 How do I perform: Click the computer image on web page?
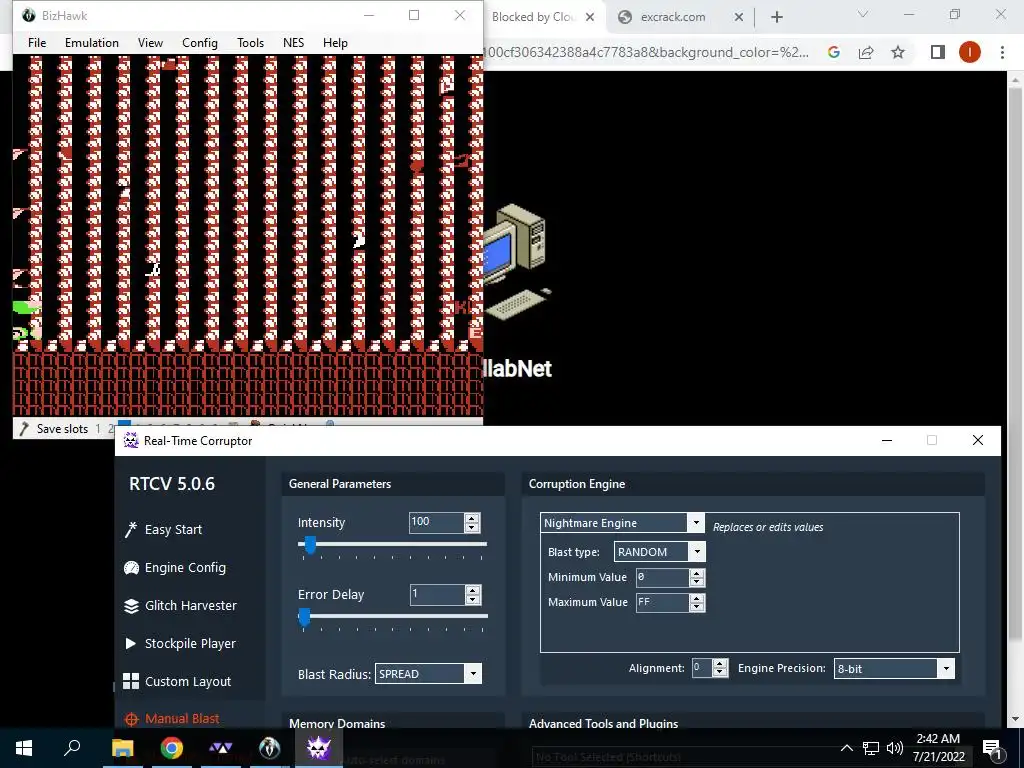(516, 261)
